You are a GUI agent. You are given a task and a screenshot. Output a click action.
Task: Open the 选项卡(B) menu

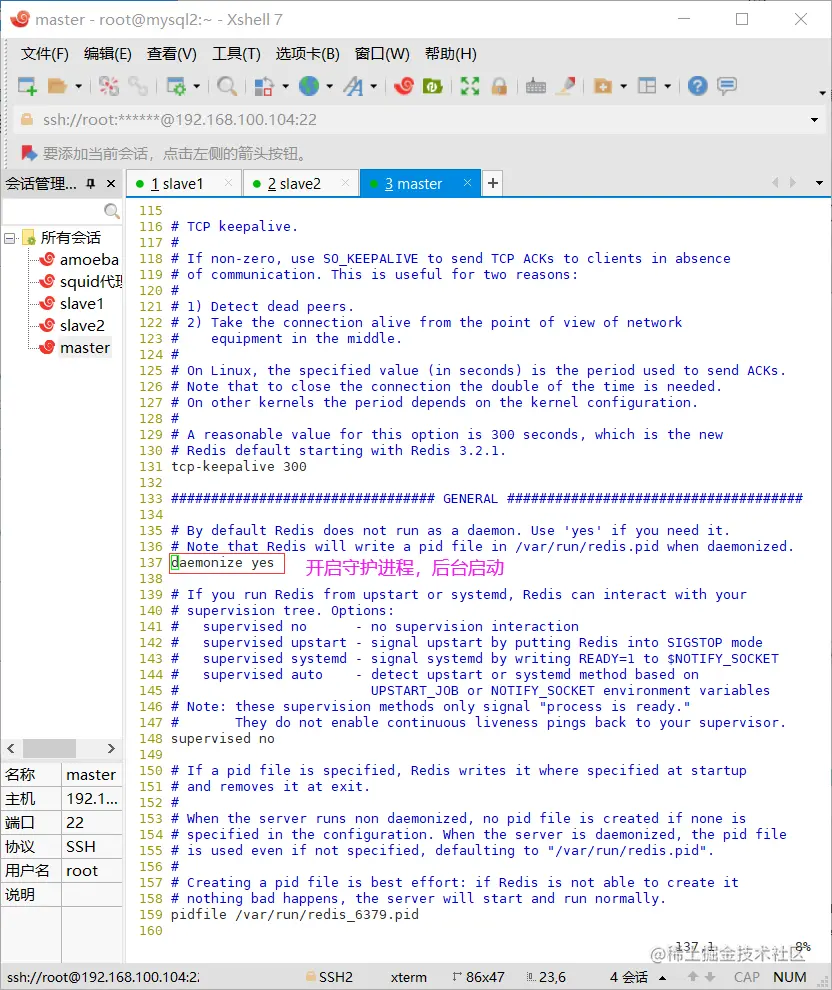point(307,54)
